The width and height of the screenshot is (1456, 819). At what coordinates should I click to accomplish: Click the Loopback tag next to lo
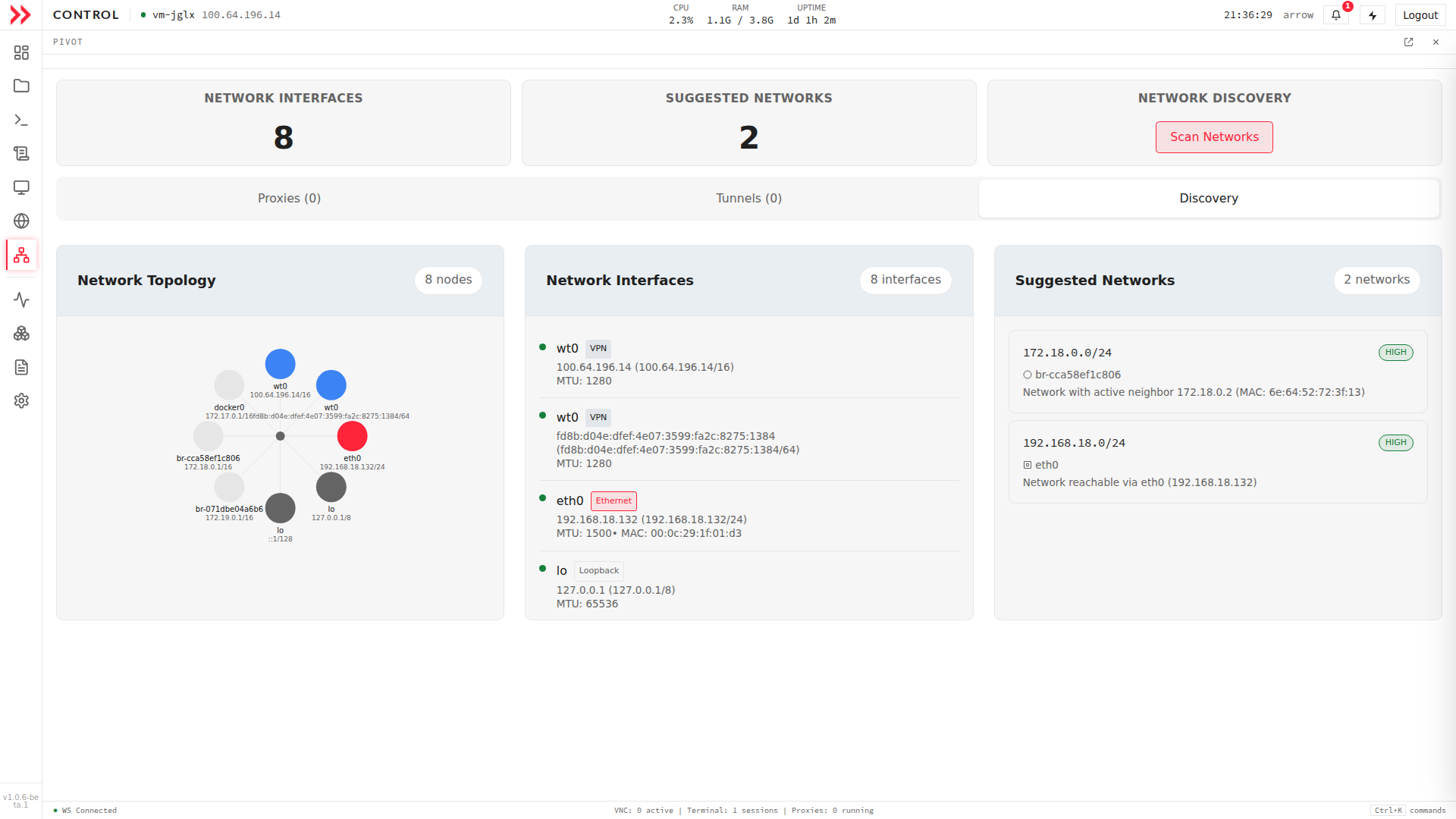[x=598, y=571]
